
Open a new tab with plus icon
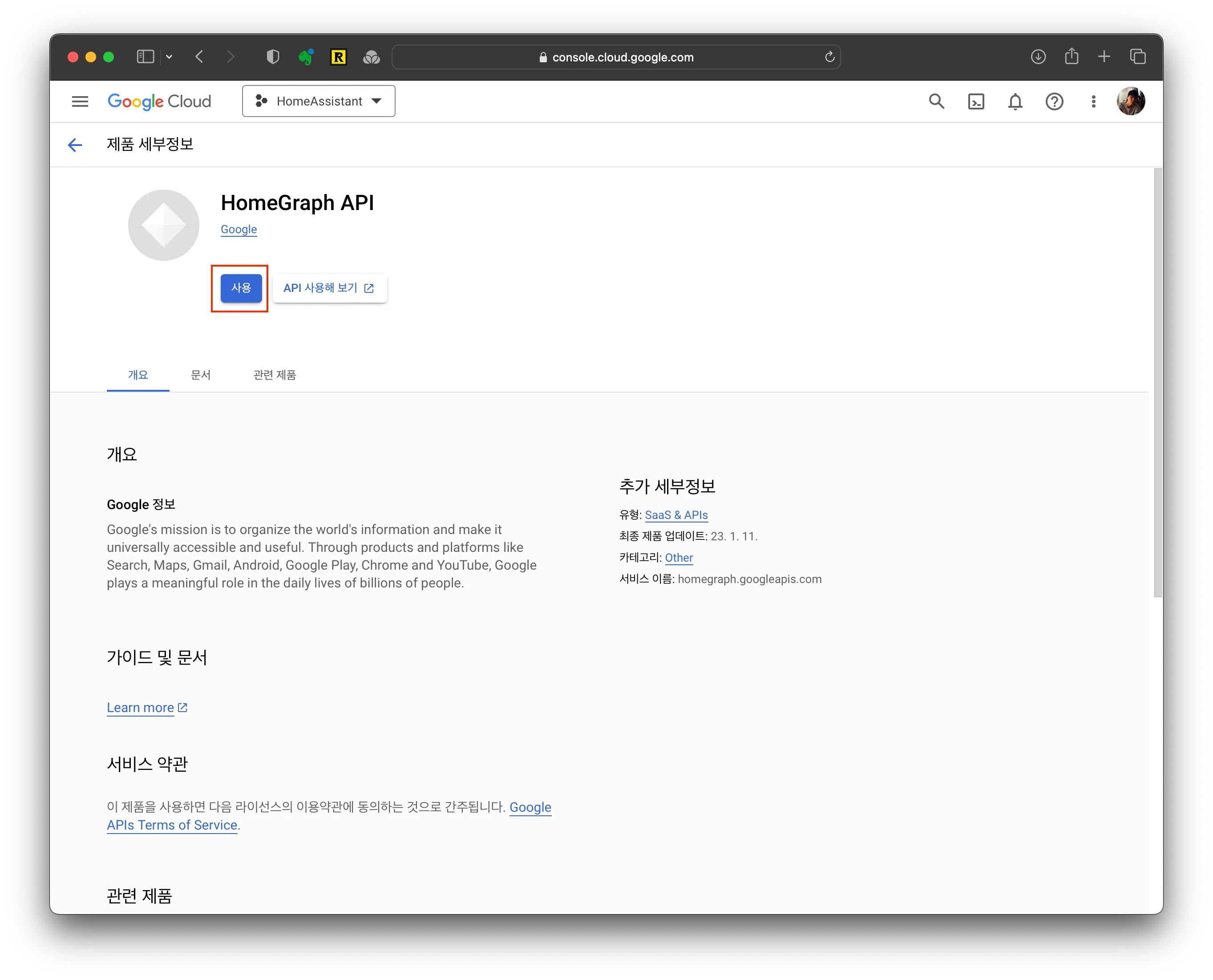point(1104,57)
